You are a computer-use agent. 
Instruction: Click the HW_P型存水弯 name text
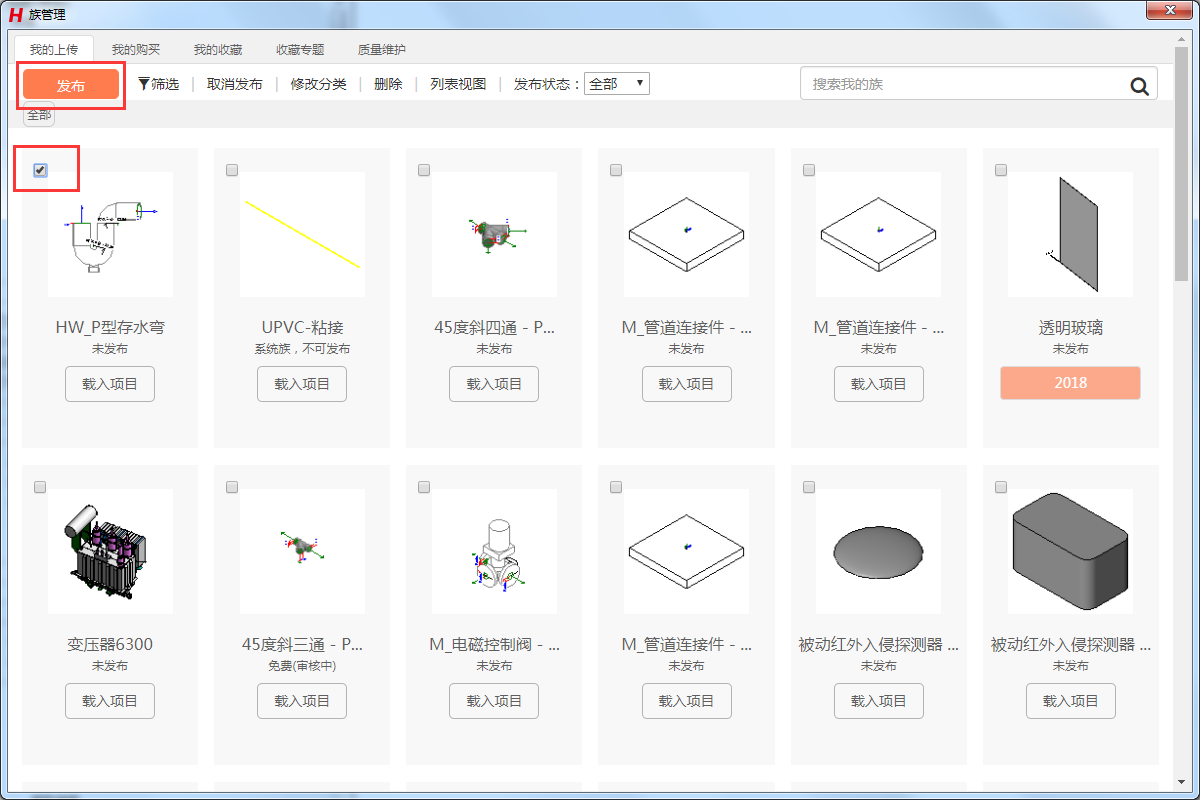click(x=110, y=328)
